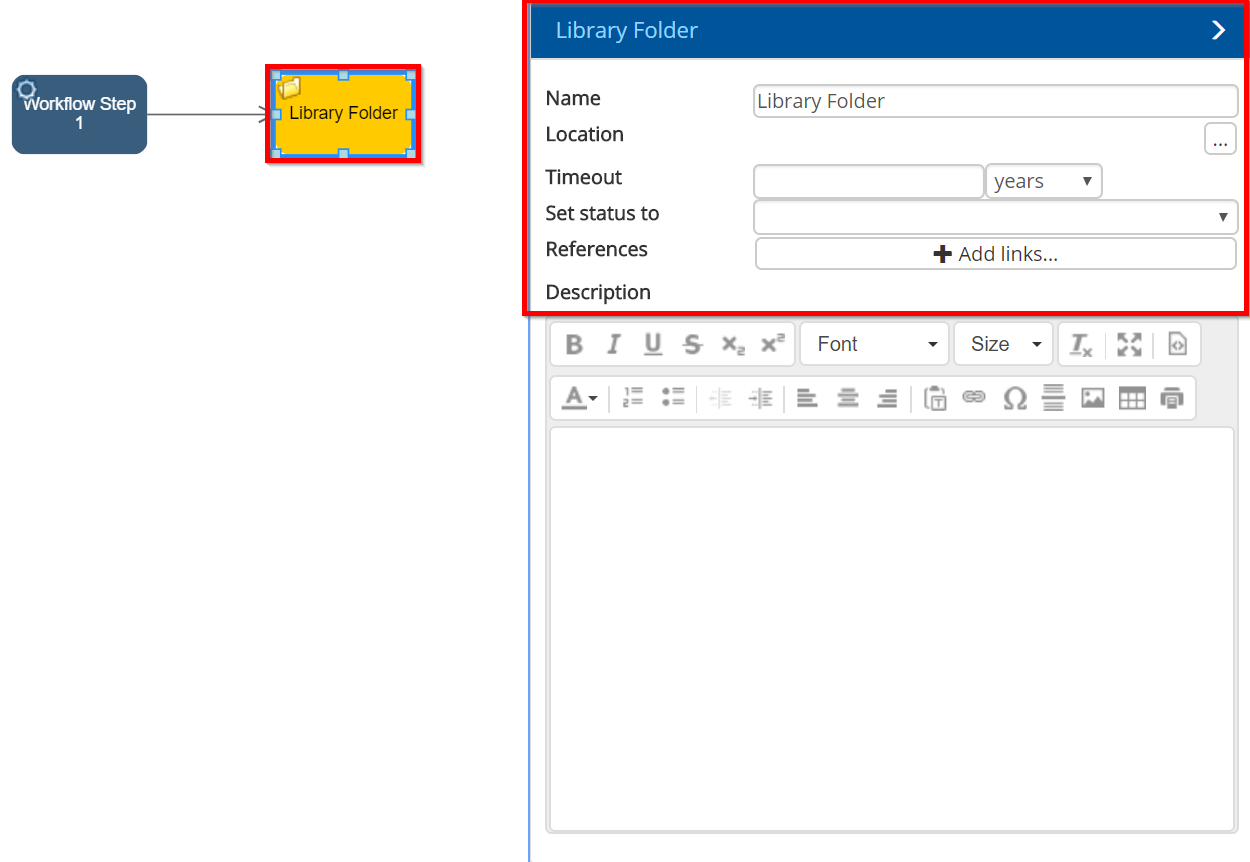Toggle bold formatting in description editor
The image size is (1250, 862).
pos(574,344)
